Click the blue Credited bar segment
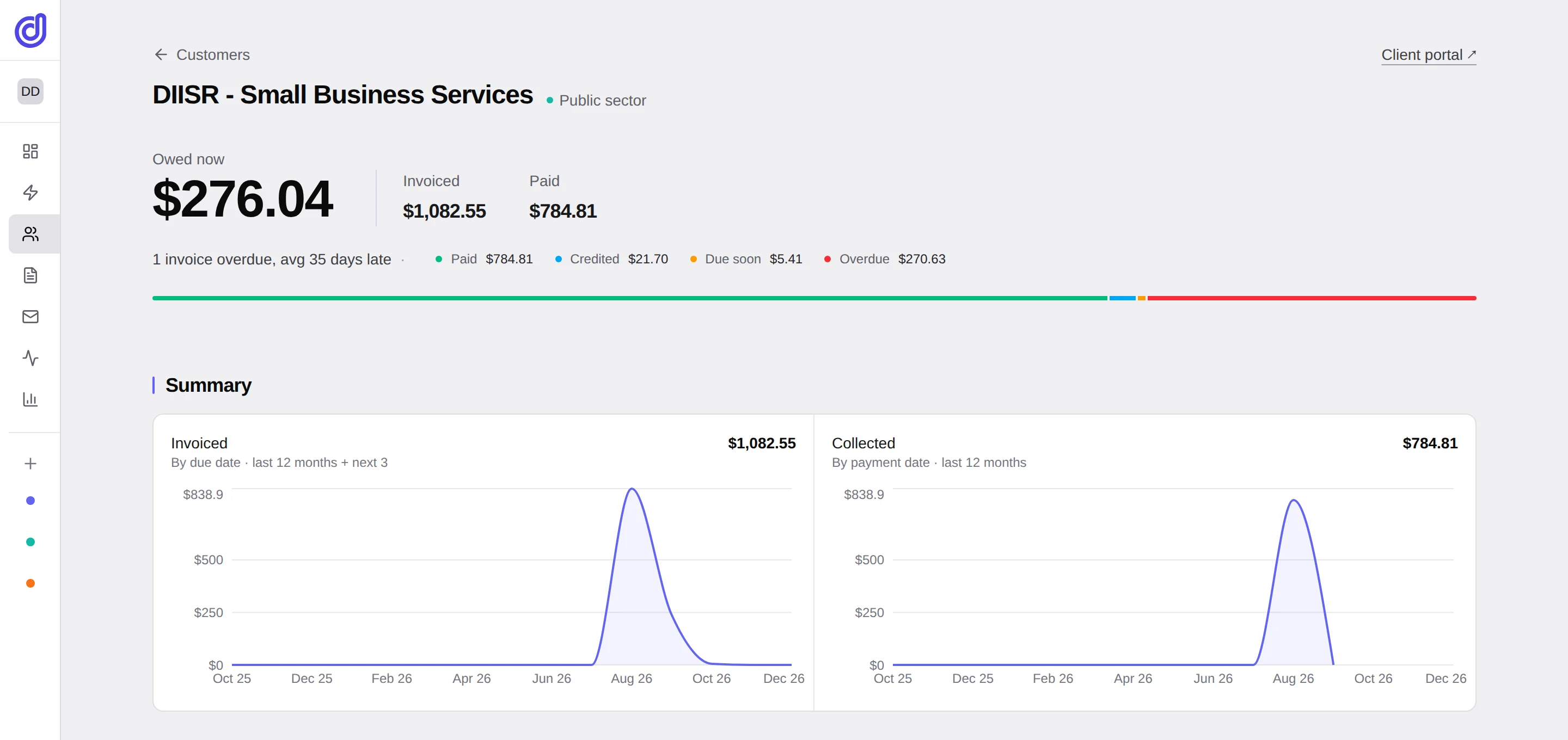The image size is (1568, 740). click(1122, 298)
